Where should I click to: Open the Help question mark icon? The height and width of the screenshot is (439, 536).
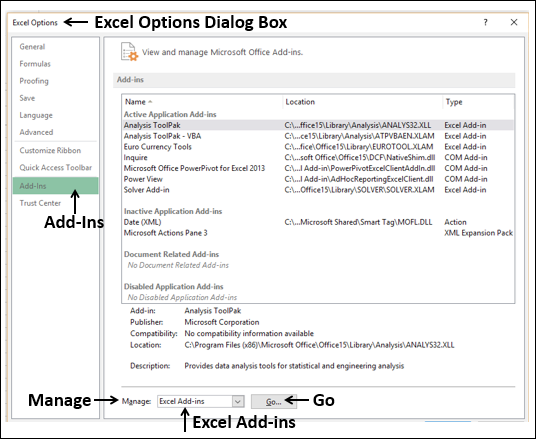tap(485, 23)
